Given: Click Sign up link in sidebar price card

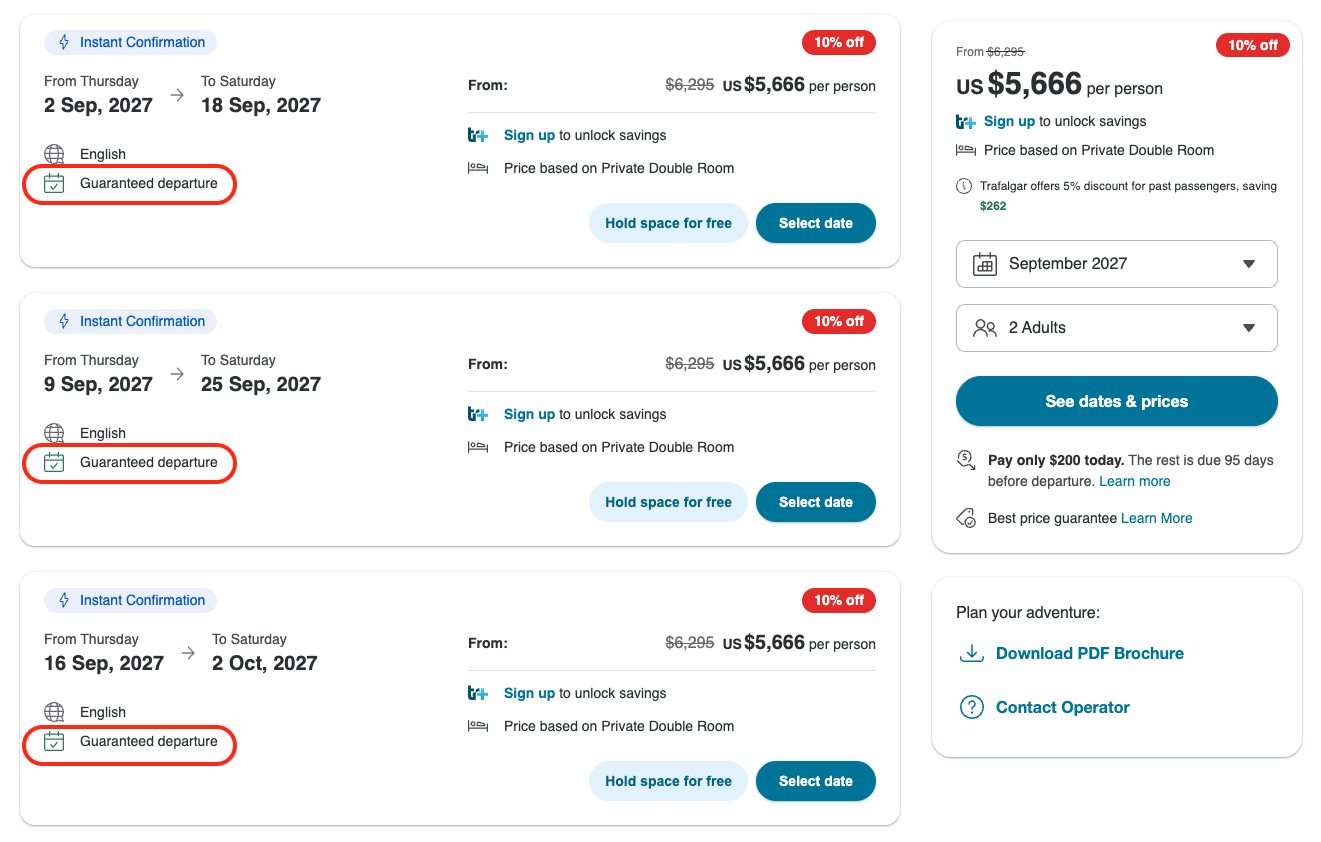Looking at the screenshot, I should [1009, 121].
